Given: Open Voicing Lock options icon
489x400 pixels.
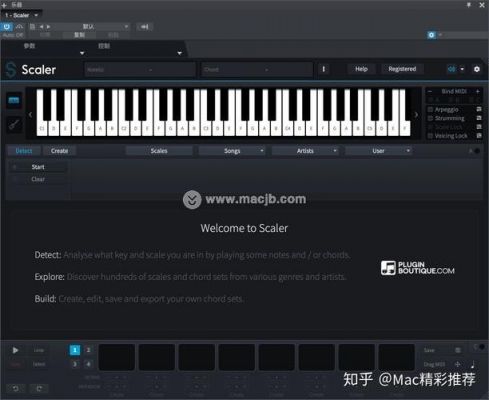Looking at the screenshot, I should point(479,135).
